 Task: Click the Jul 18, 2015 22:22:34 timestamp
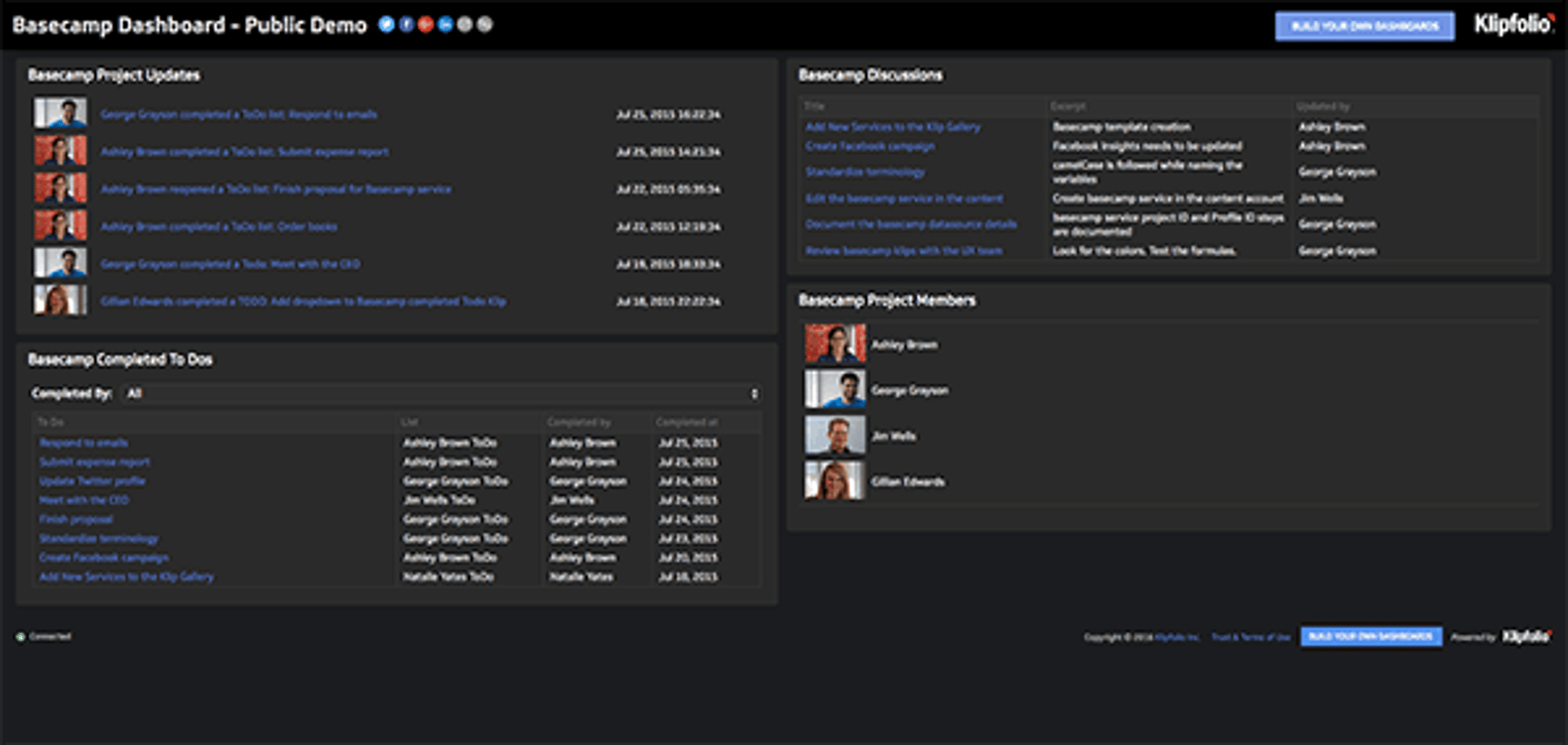[668, 301]
